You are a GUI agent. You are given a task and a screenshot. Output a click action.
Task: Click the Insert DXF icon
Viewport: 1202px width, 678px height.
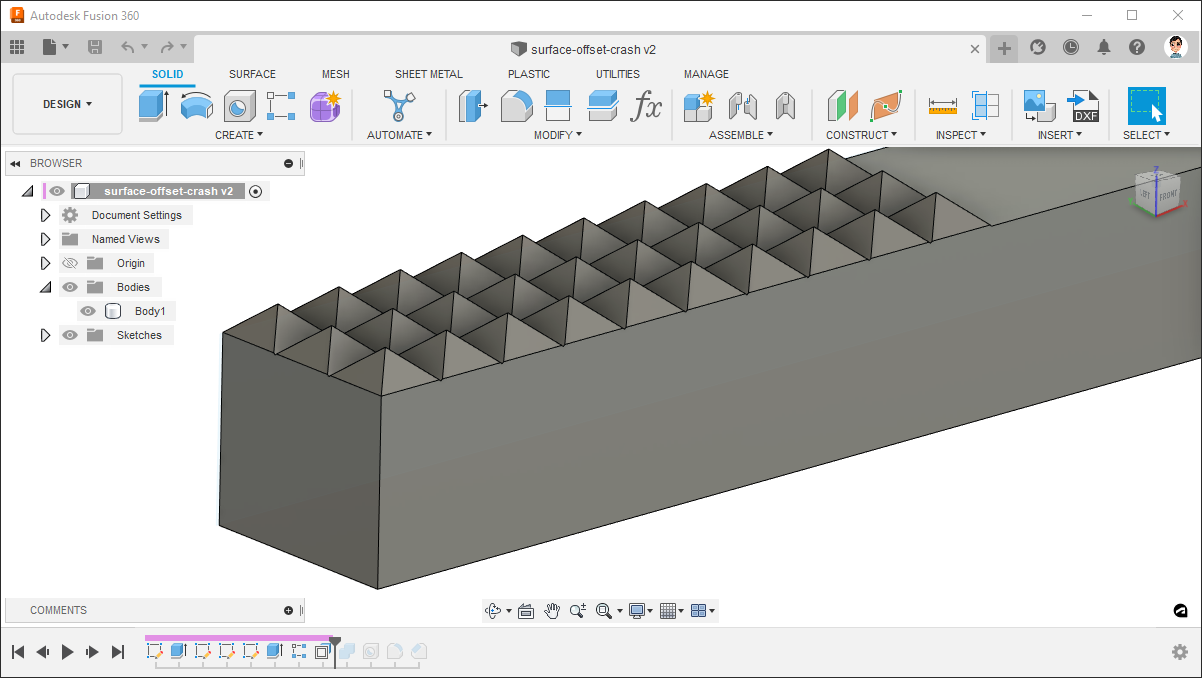[1084, 105]
